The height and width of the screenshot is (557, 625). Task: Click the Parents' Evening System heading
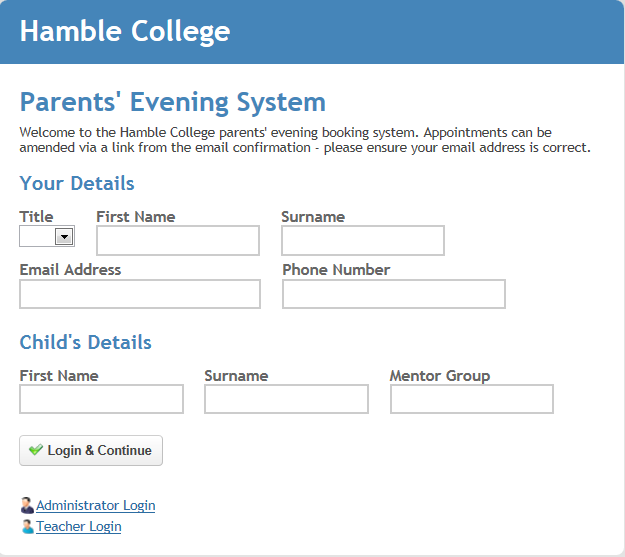tap(173, 102)
